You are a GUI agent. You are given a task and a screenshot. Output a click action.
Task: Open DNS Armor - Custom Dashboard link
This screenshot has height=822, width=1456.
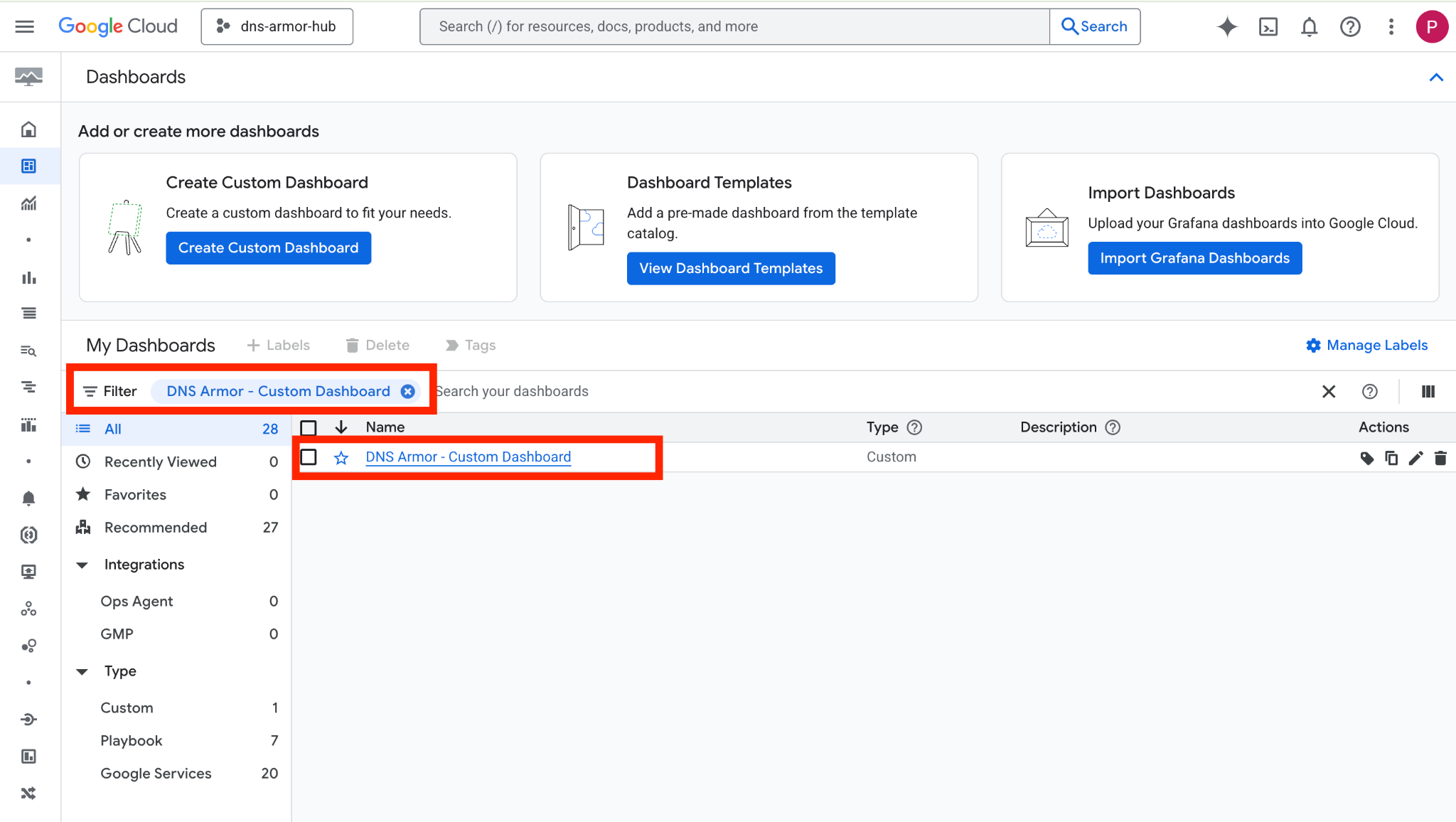468,457
